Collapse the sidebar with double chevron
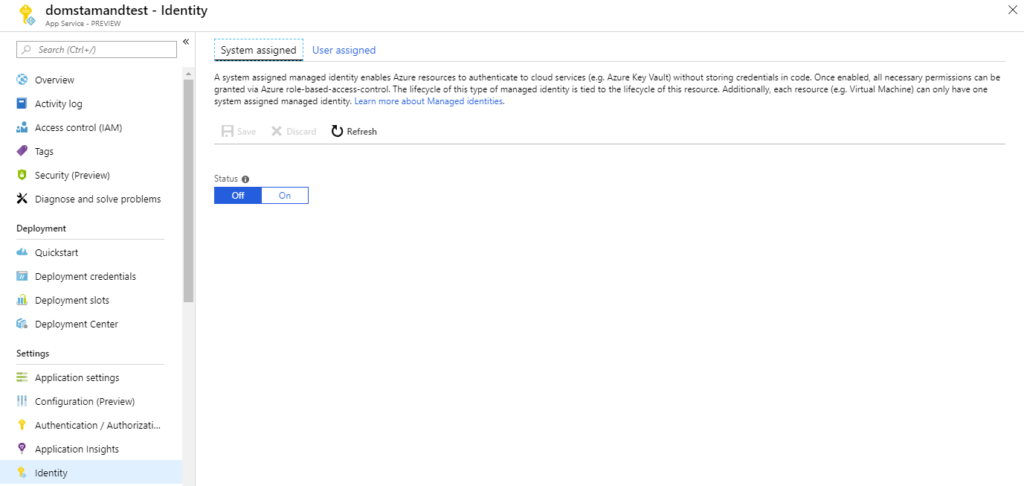The height and width of the screenshot is (486, 1024). [185, 41]
